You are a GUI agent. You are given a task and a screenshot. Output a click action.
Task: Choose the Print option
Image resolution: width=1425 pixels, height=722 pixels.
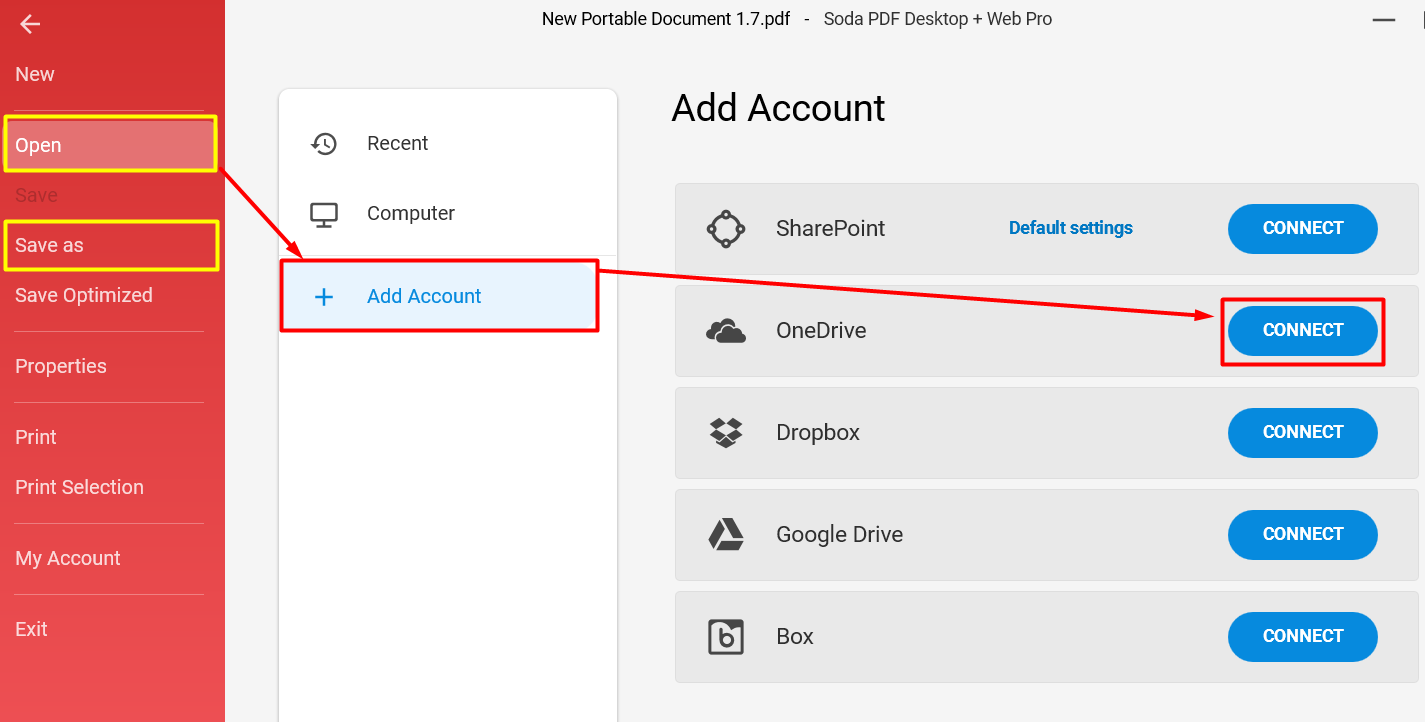[x=36, y=437]
